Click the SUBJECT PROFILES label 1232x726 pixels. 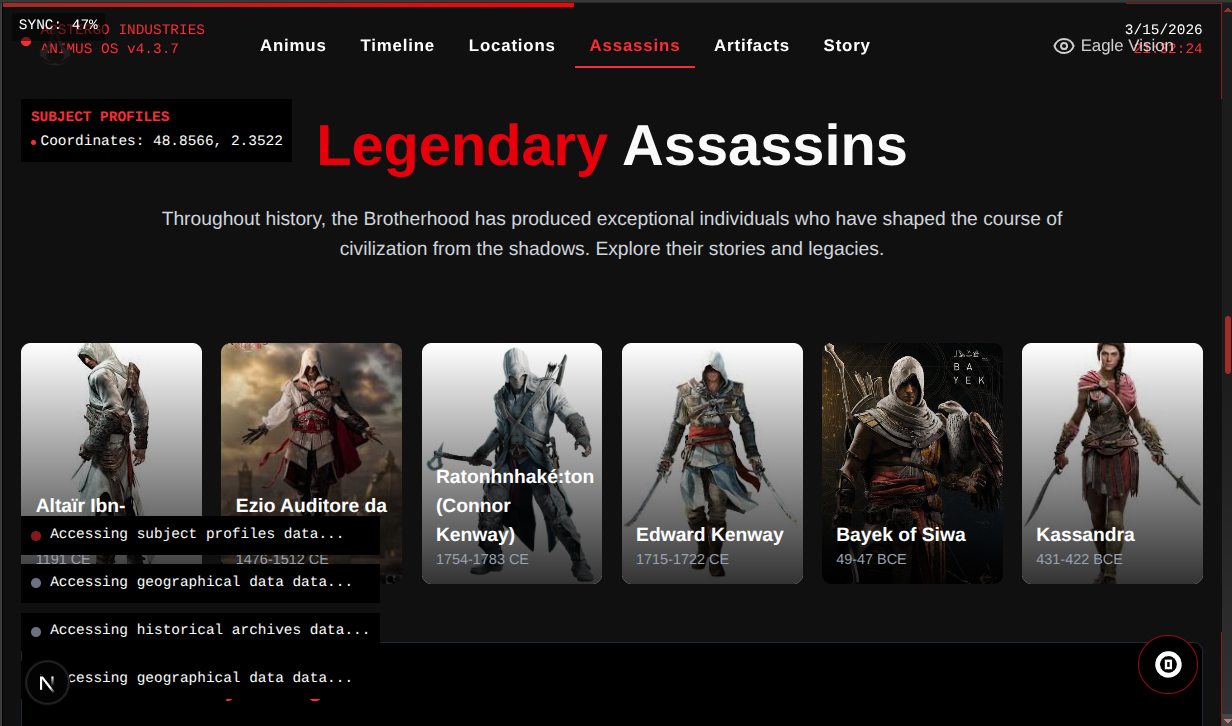click(100, 117)
